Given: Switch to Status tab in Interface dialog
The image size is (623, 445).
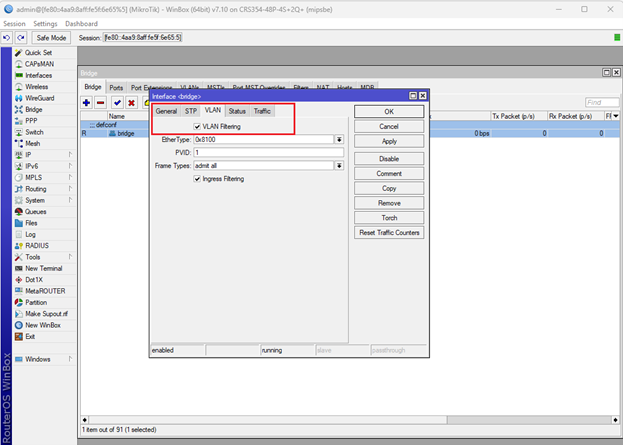Looking at the screenshot, I should [237, 111].
